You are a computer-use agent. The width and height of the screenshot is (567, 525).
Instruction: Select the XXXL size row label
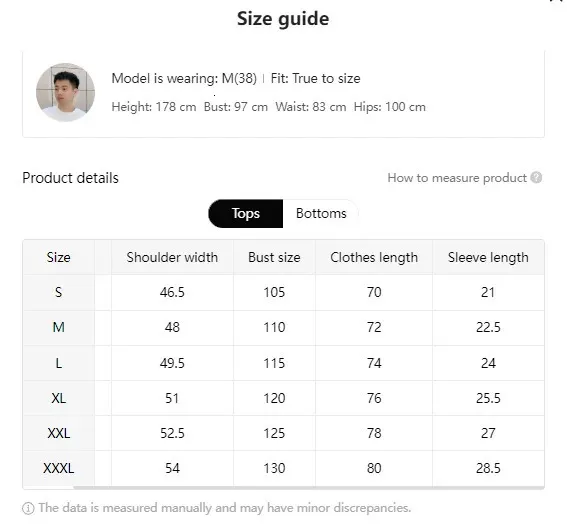(59, 468)
